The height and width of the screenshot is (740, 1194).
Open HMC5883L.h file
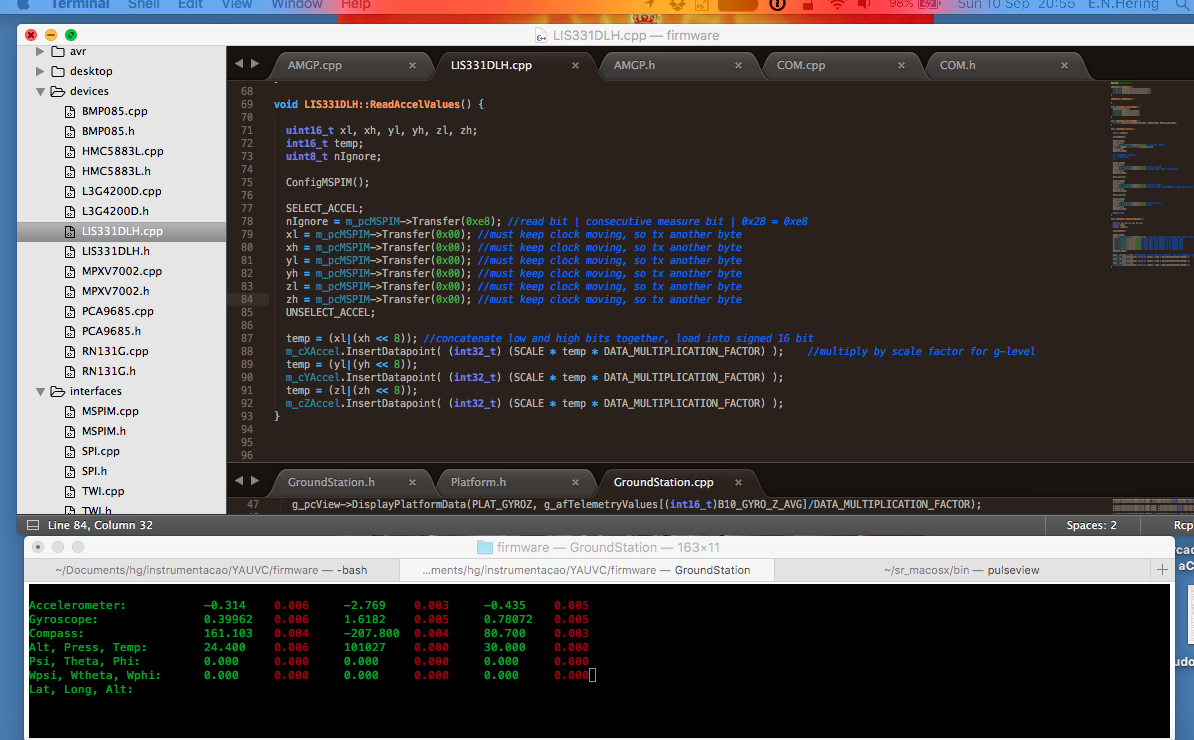(x=117, y=171)
